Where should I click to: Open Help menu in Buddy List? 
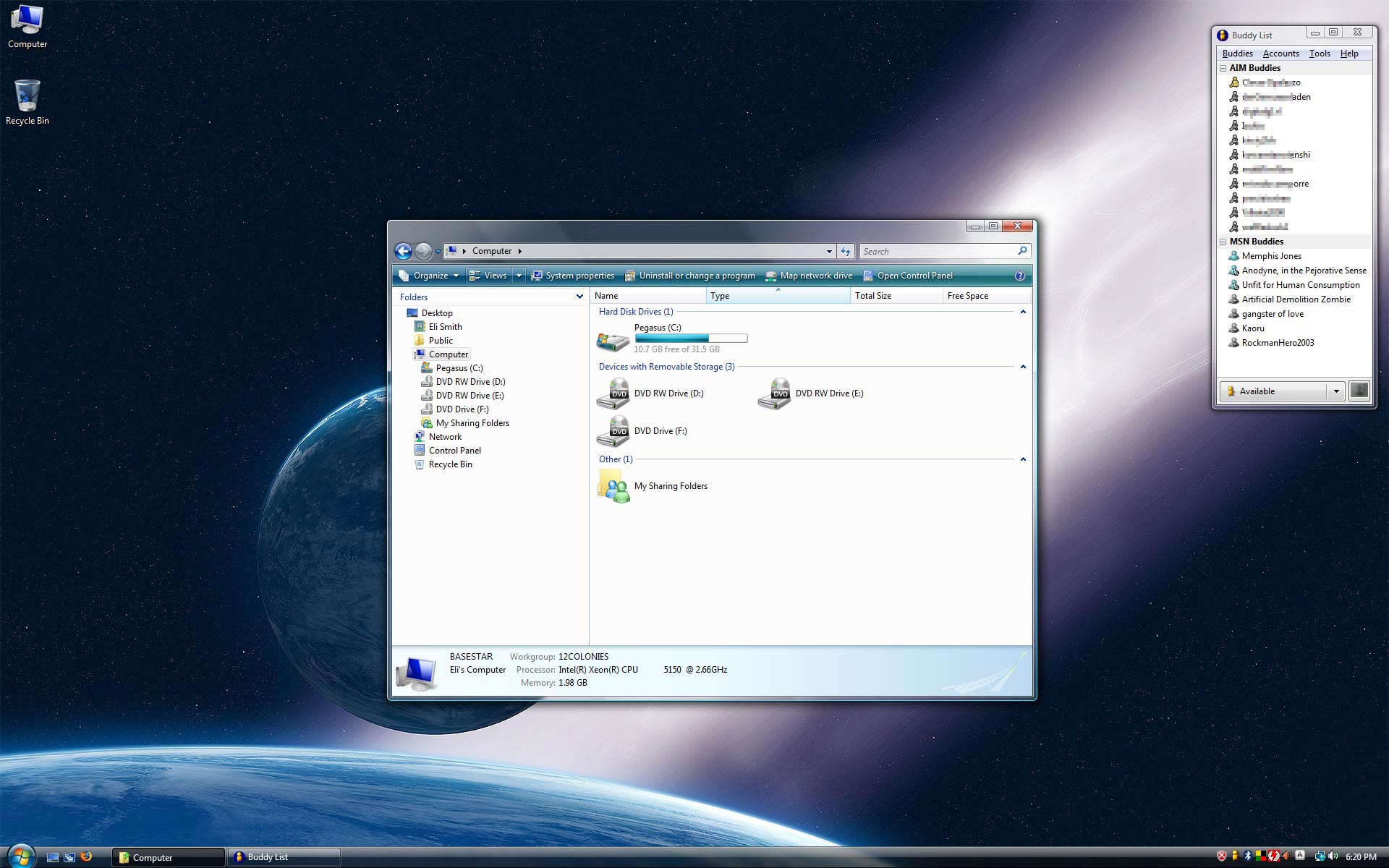tap(1349, 54)
